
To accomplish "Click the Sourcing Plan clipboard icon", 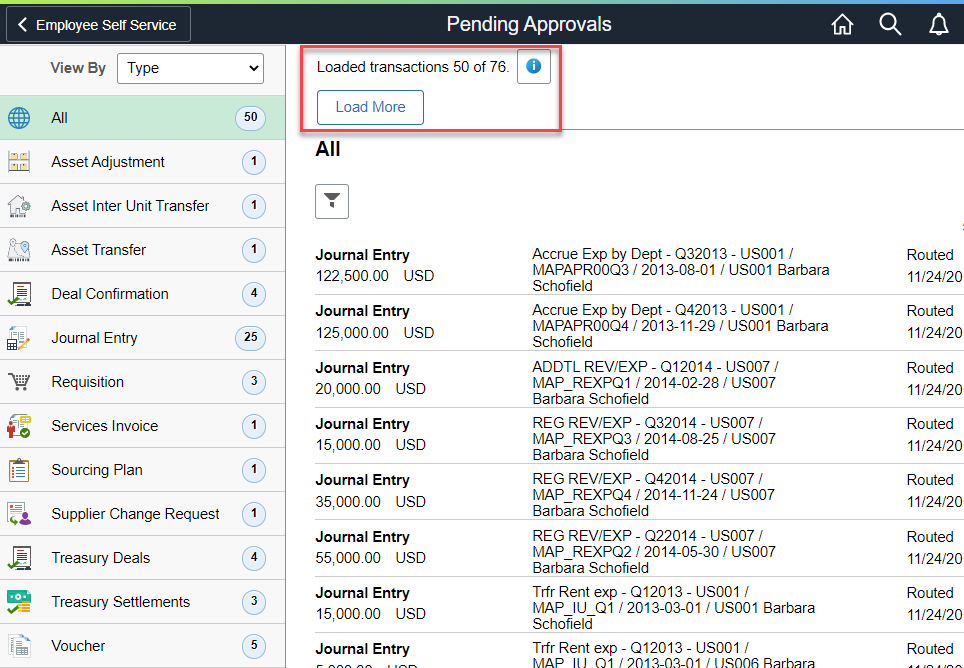I will pyautogui.click(x=19, y=470).
